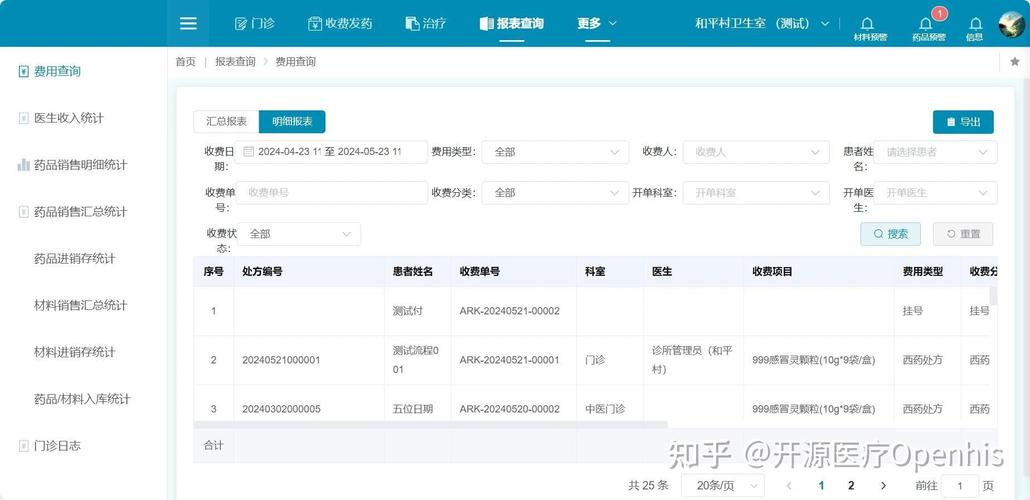Open 门诊 in top navigation

(x=255, y=24)
